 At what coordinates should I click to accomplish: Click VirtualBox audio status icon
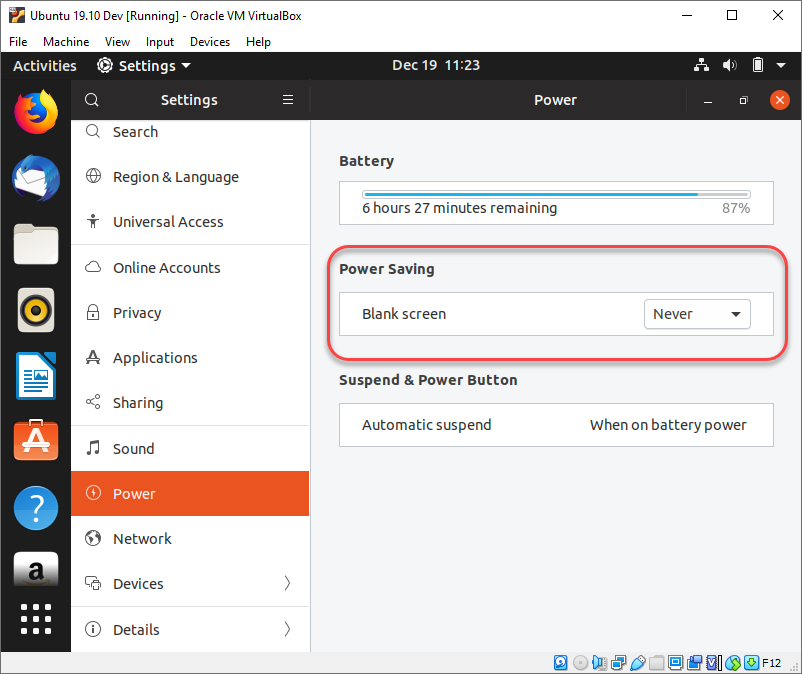click(599, 663)
